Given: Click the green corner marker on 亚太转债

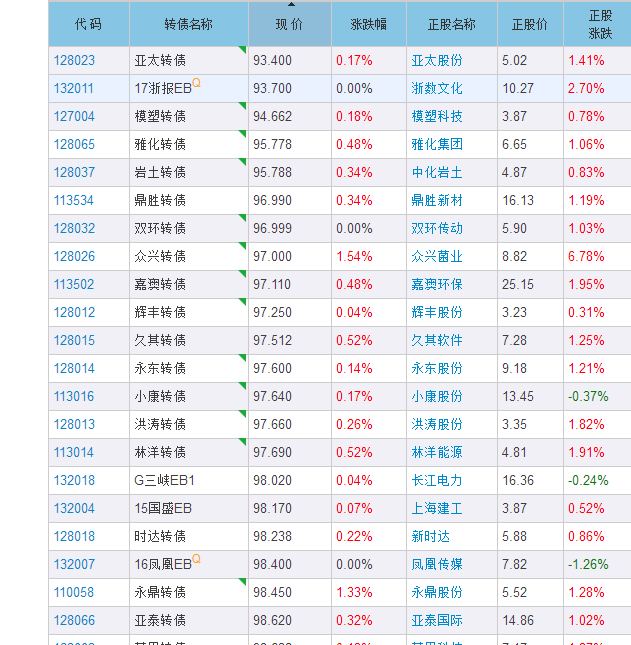Looking at the screenshot, I should point(243,49).
